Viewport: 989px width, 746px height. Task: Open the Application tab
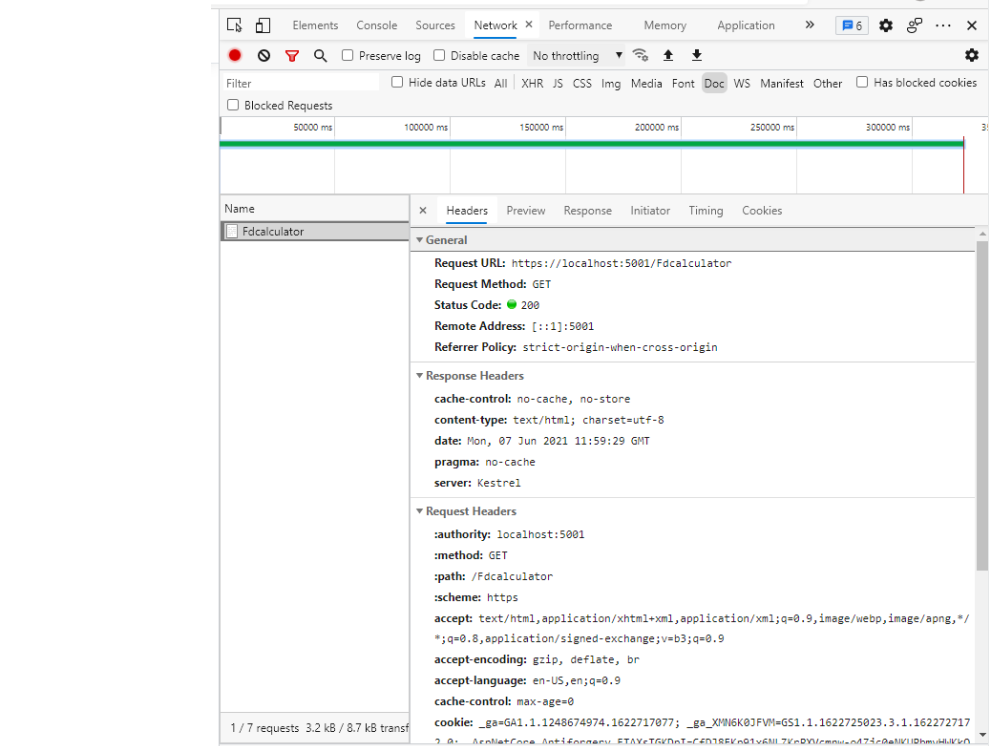coord(746,25)
